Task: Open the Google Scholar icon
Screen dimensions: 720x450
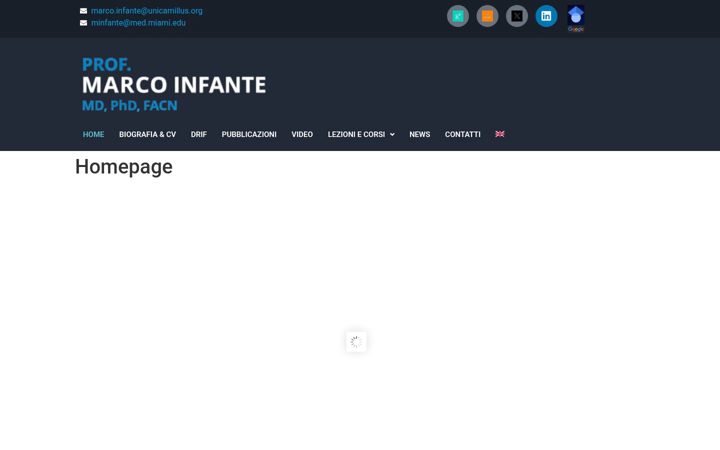Action: pos(576,18)
